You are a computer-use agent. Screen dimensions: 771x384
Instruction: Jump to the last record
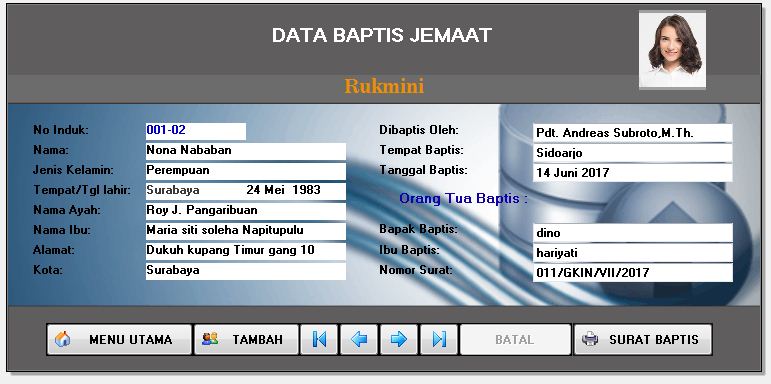439,339
